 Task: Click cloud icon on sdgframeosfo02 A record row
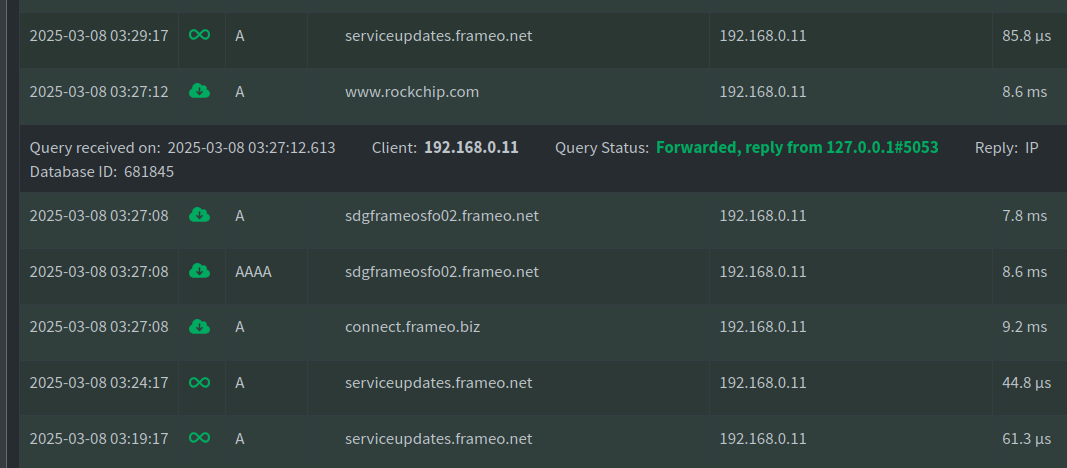coord(199,215)
